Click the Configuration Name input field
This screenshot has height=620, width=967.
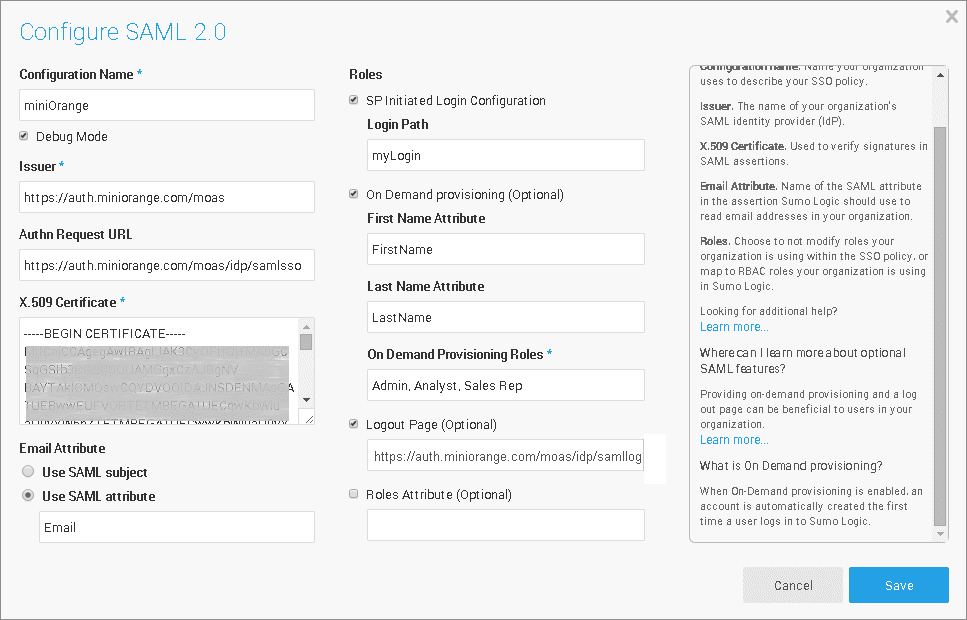click(167, 105)
